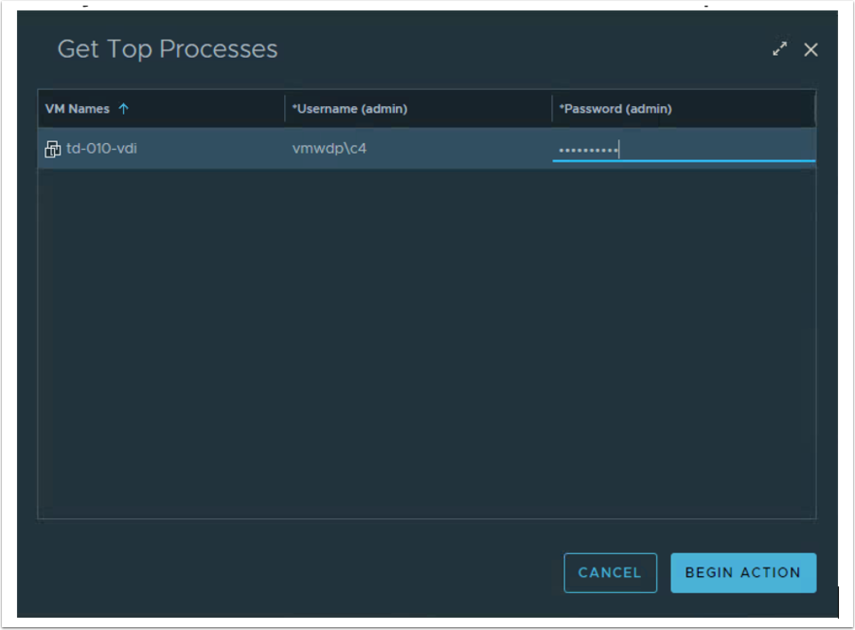The image size is (855, 630).
Task: Click the empty footer space left of CANCEL
Action: 300,573
